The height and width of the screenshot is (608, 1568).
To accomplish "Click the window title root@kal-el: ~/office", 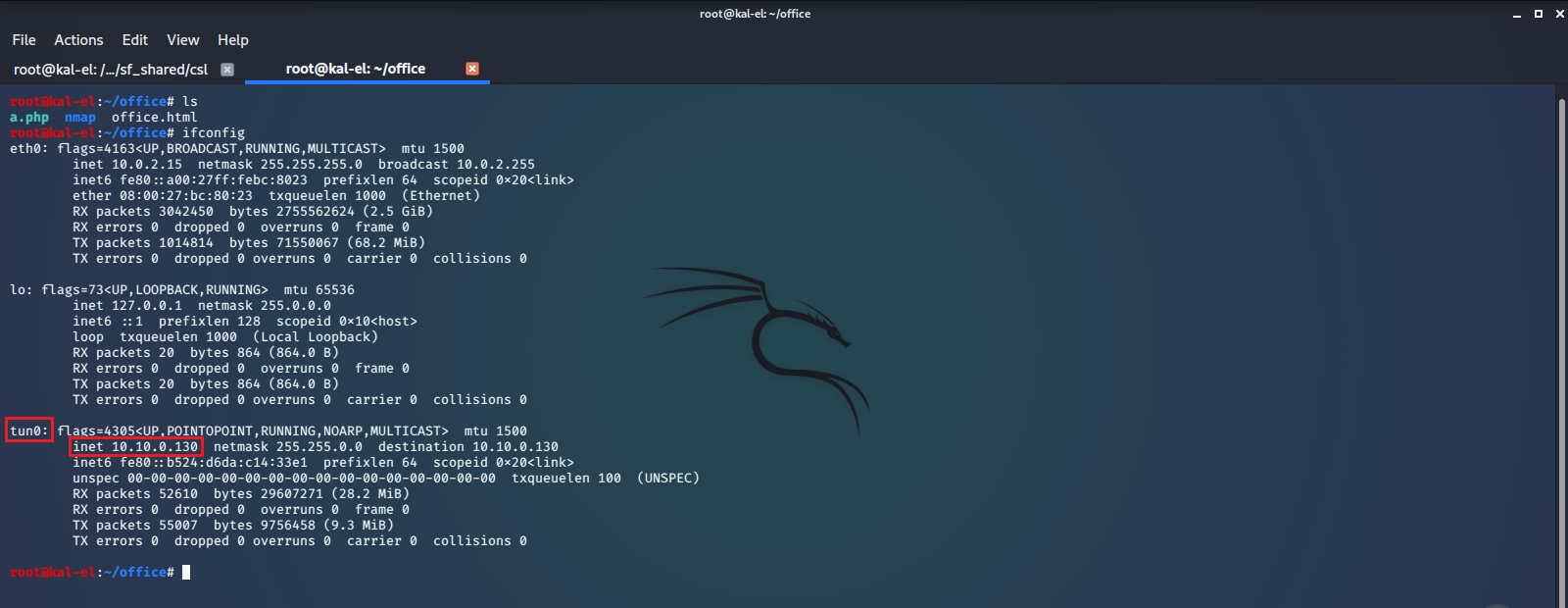I will 755,14.
